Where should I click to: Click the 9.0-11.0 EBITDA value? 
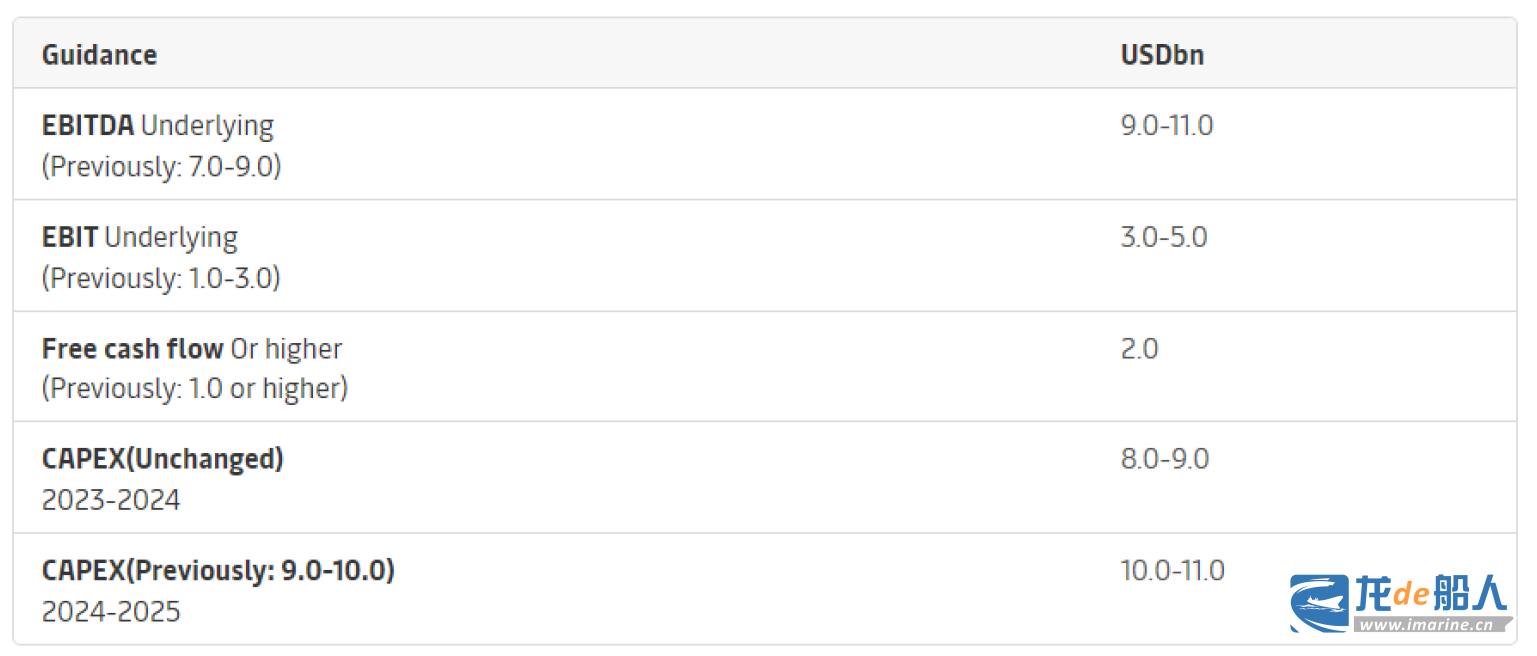(1167, 126)
